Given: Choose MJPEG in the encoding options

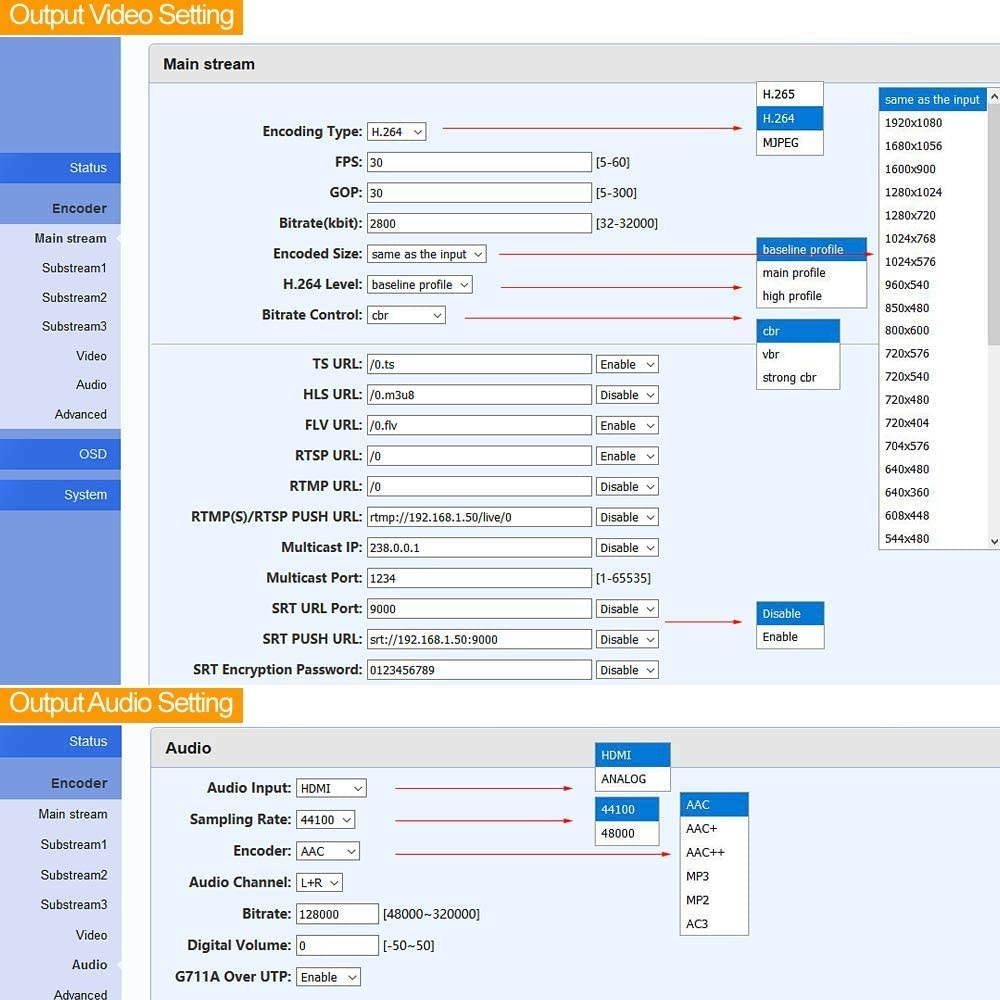Looking at the screenshot, I should pos(789,142).
